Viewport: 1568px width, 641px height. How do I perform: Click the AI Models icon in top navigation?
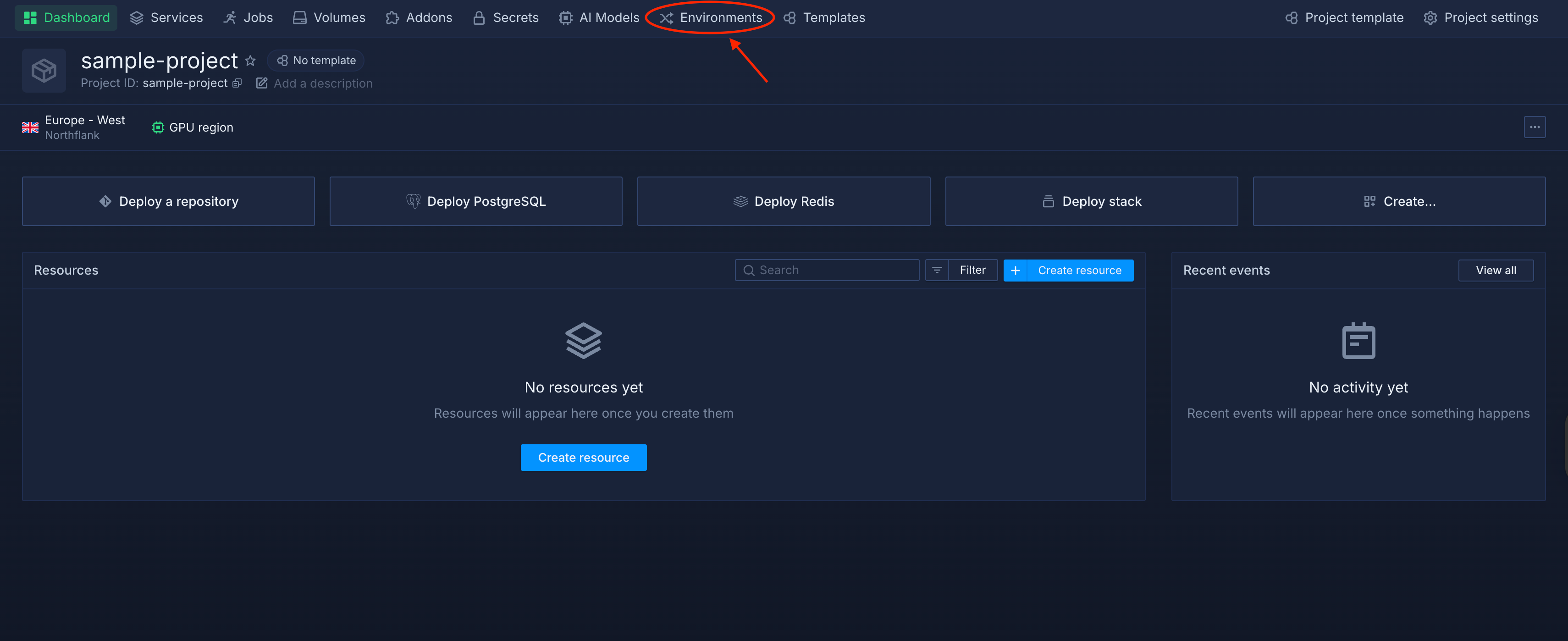[565, 18]
